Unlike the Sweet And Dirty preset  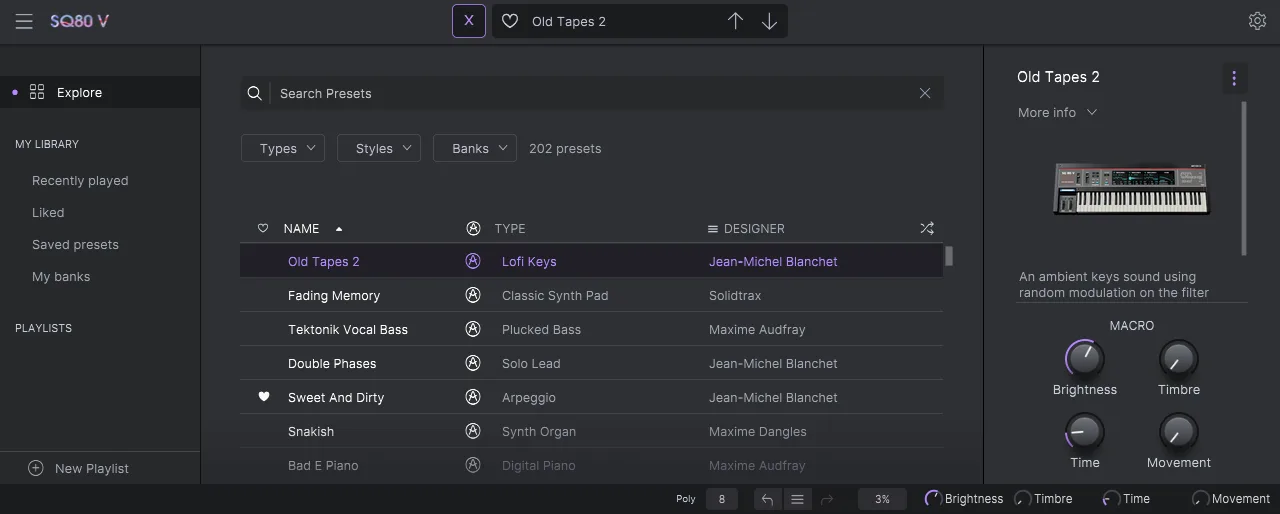coord(264,397)
